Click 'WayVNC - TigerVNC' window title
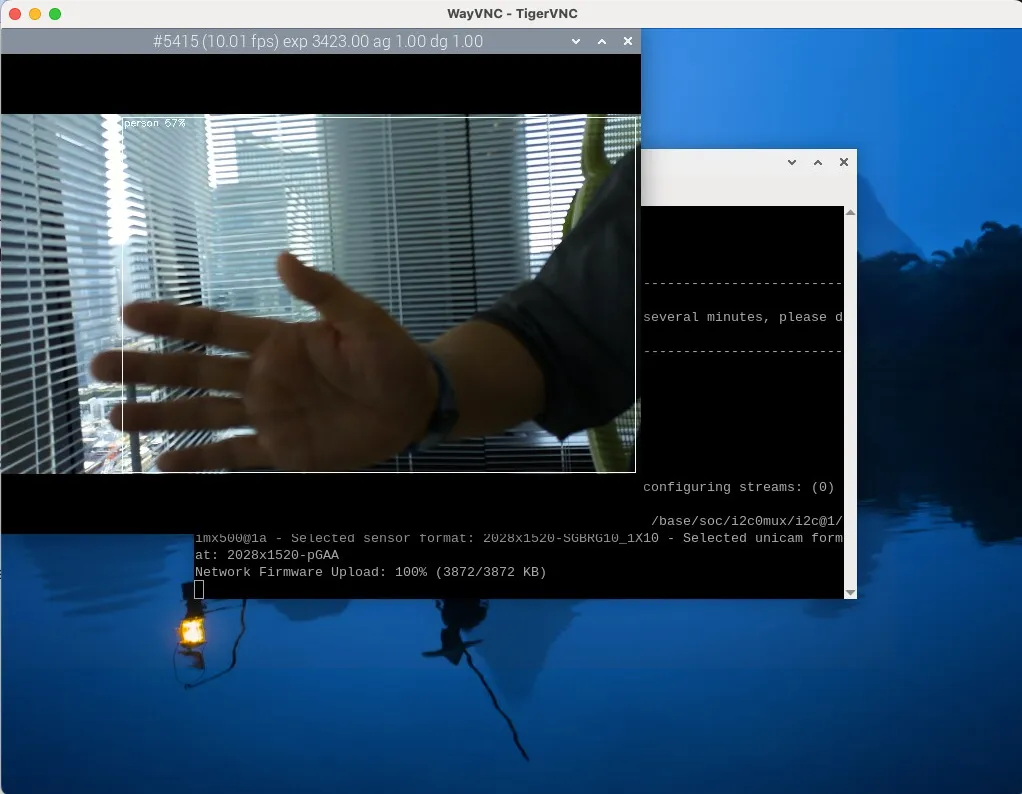Screen dimensions: 1022x794 pyautogui.click(x=512, y=14)
